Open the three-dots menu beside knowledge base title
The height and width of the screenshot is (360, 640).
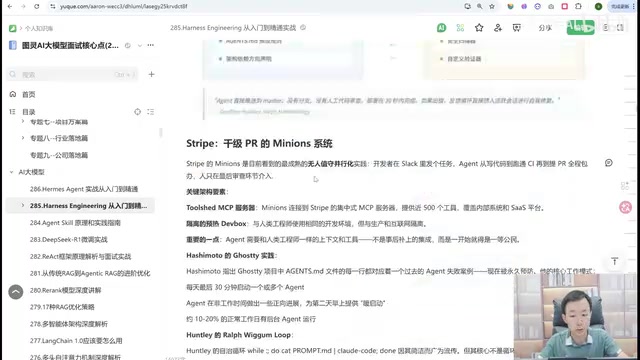pos(151,45)
